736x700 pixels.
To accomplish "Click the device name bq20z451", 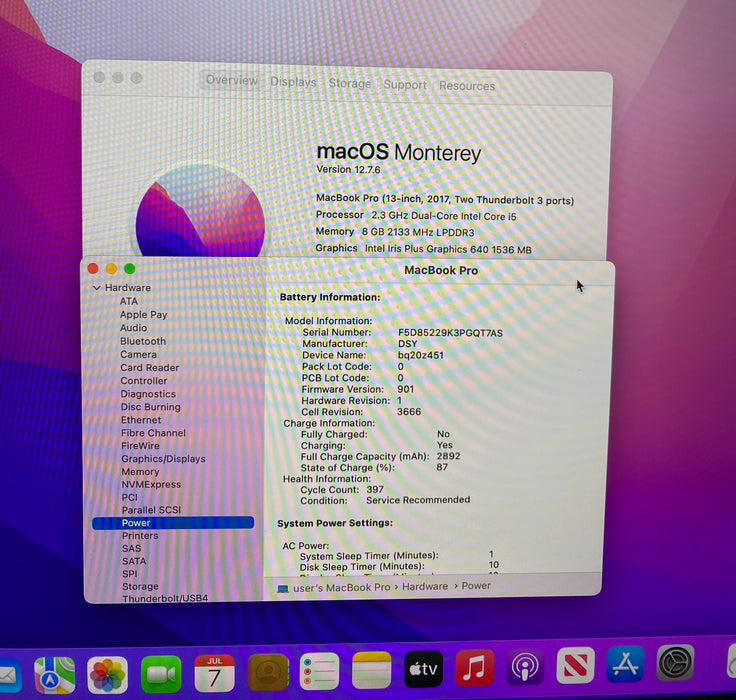I will point(421,355).
